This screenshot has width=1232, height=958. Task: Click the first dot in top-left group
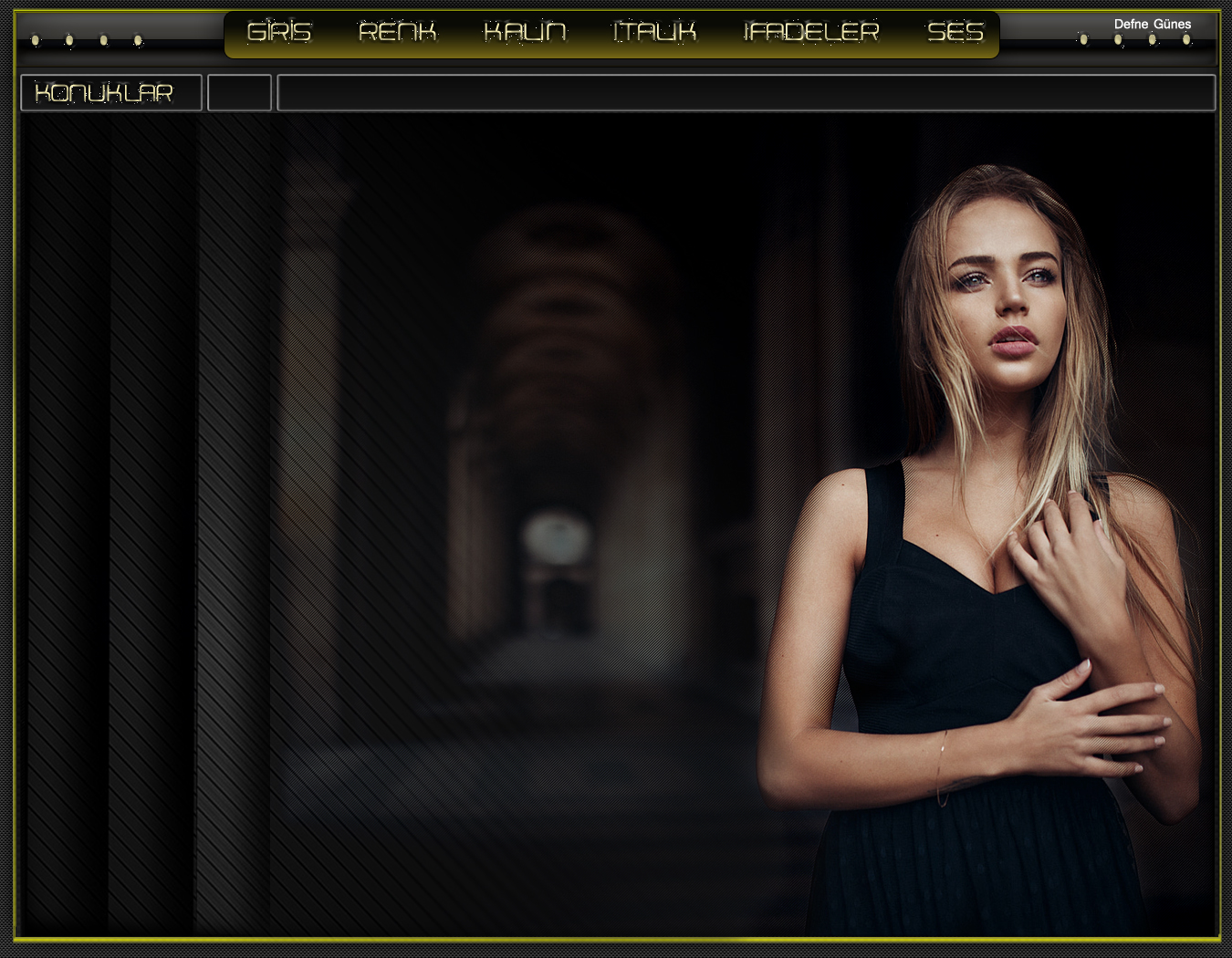pyautogui.click(x=36, y=40)
